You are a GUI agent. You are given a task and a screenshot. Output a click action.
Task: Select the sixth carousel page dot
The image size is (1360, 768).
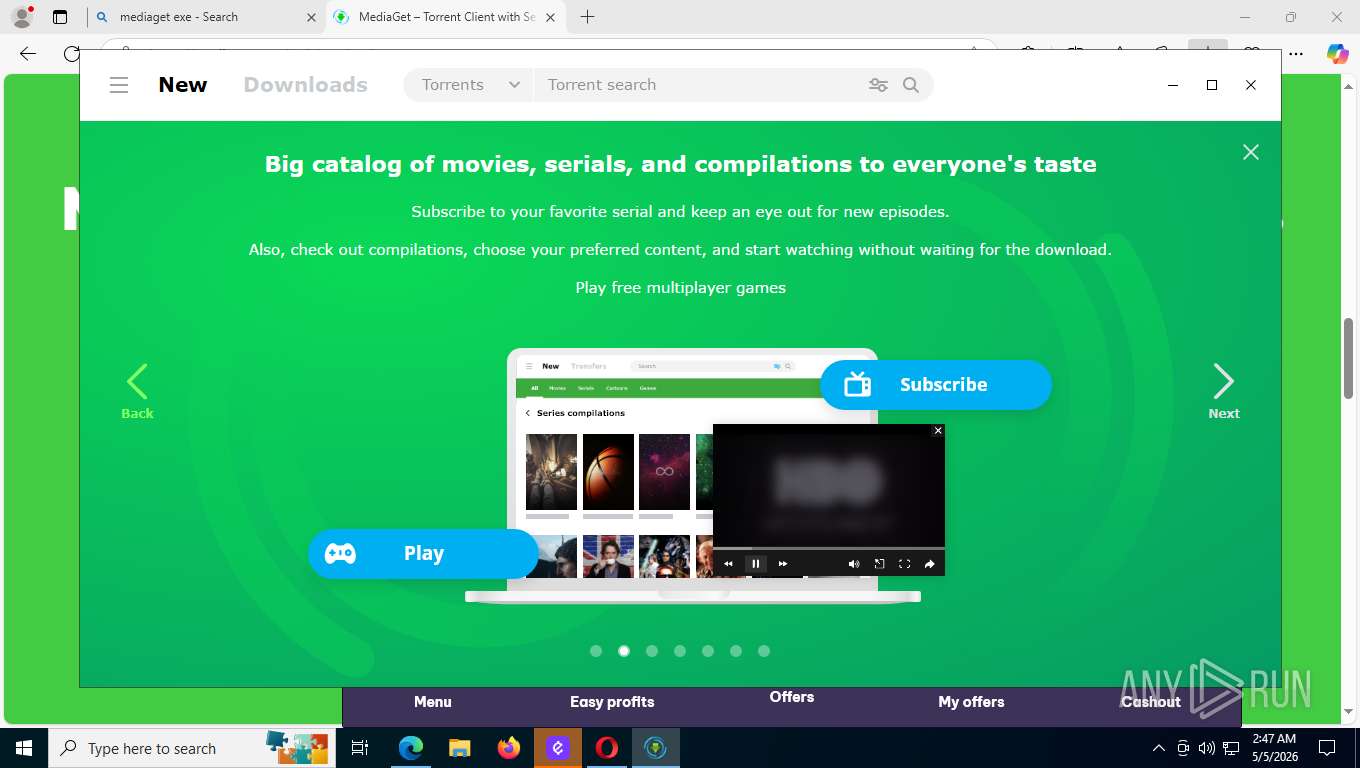click(736, 651)
